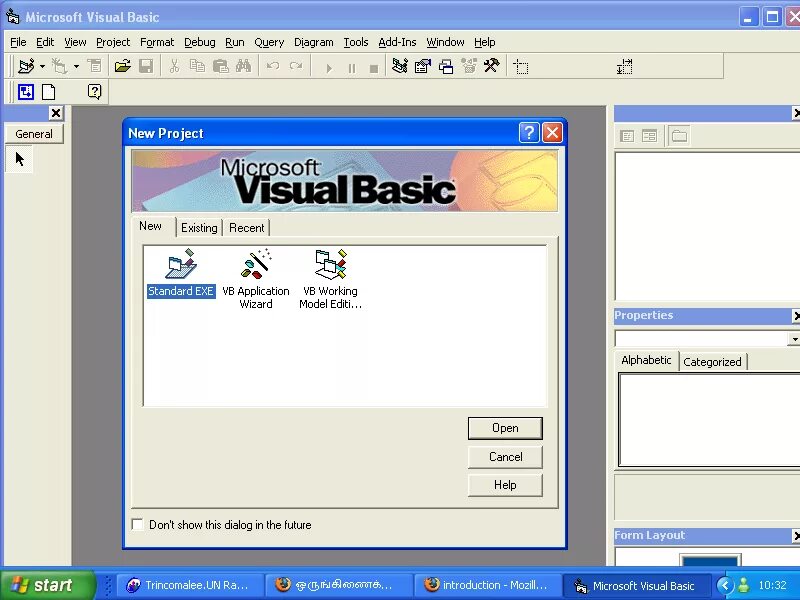Open the Add-Ins menu
800x600 pixels.
pyautogui.click(x=397, y=42)
